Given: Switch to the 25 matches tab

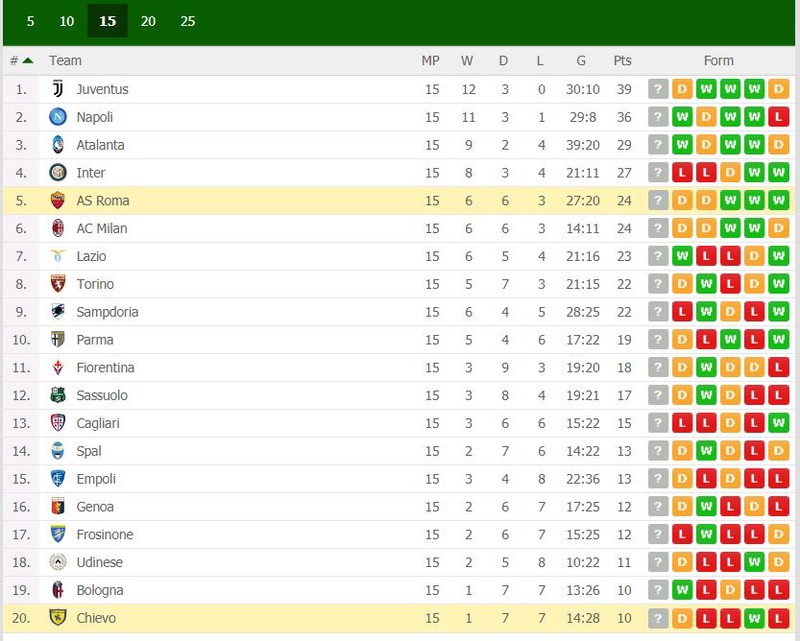Looking at the screenshot, I should (x=188, y=21).
